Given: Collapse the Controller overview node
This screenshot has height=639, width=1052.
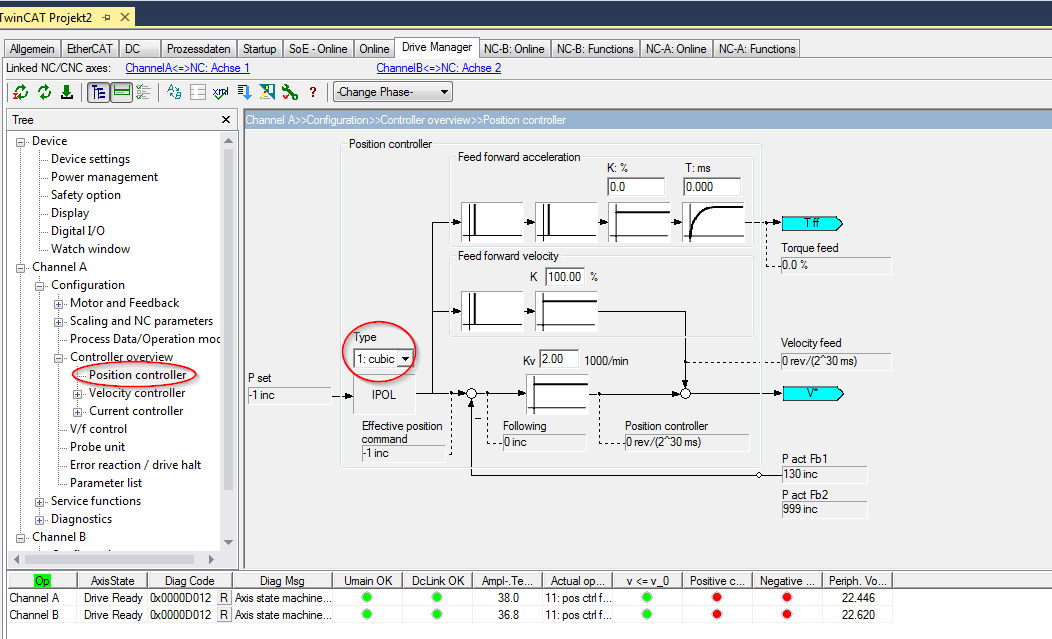Looking at the screenshot, I should tap(58, 358).
